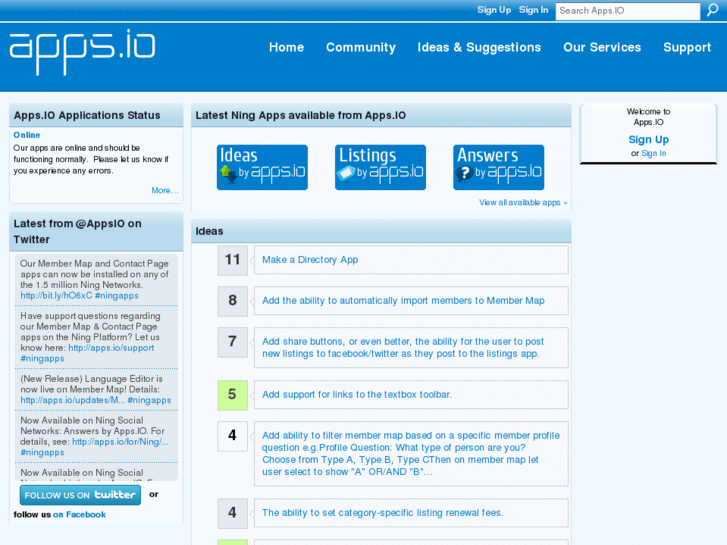Click the 4 vote box for listing renewal fees
Screen dimensions: 727x545
pyautogui.click(x=232, y=513)
